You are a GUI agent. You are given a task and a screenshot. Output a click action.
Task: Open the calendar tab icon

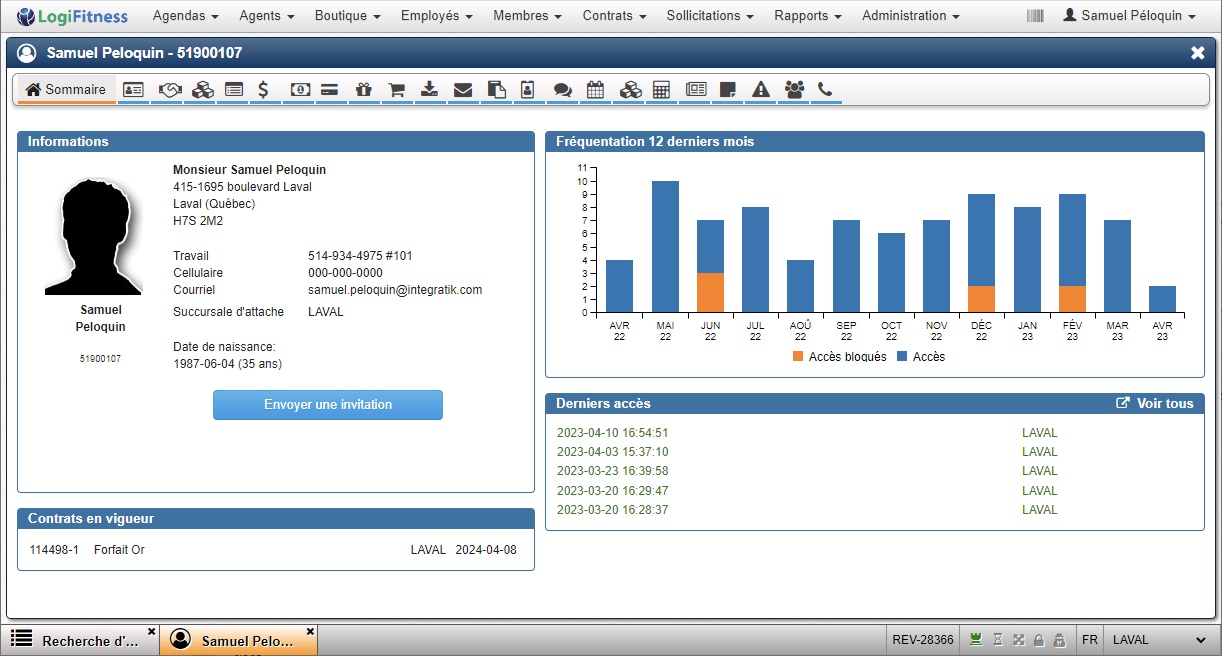tap(595, 90)
